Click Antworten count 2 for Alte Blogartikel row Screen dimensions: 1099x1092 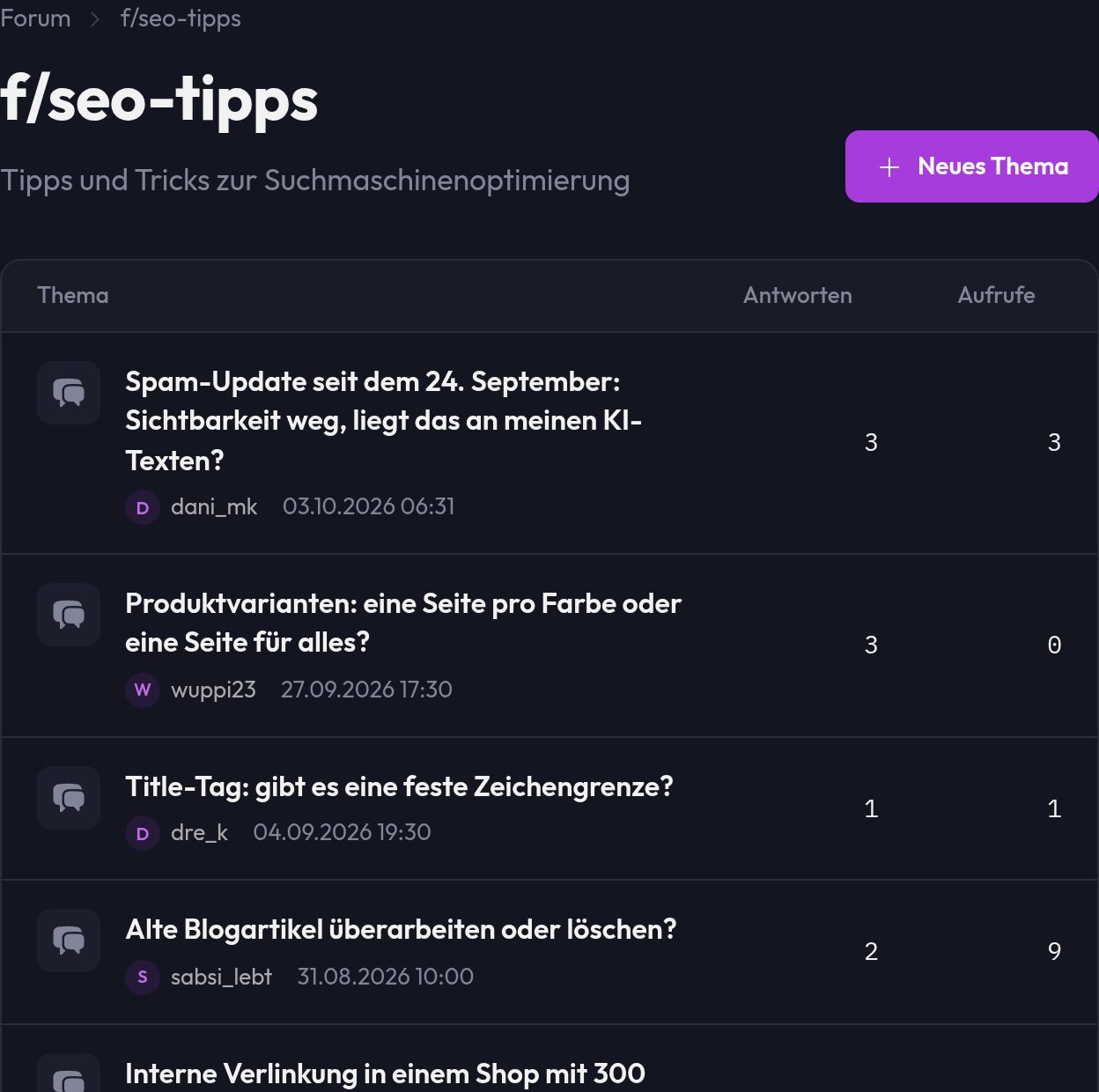click(871, 951)
